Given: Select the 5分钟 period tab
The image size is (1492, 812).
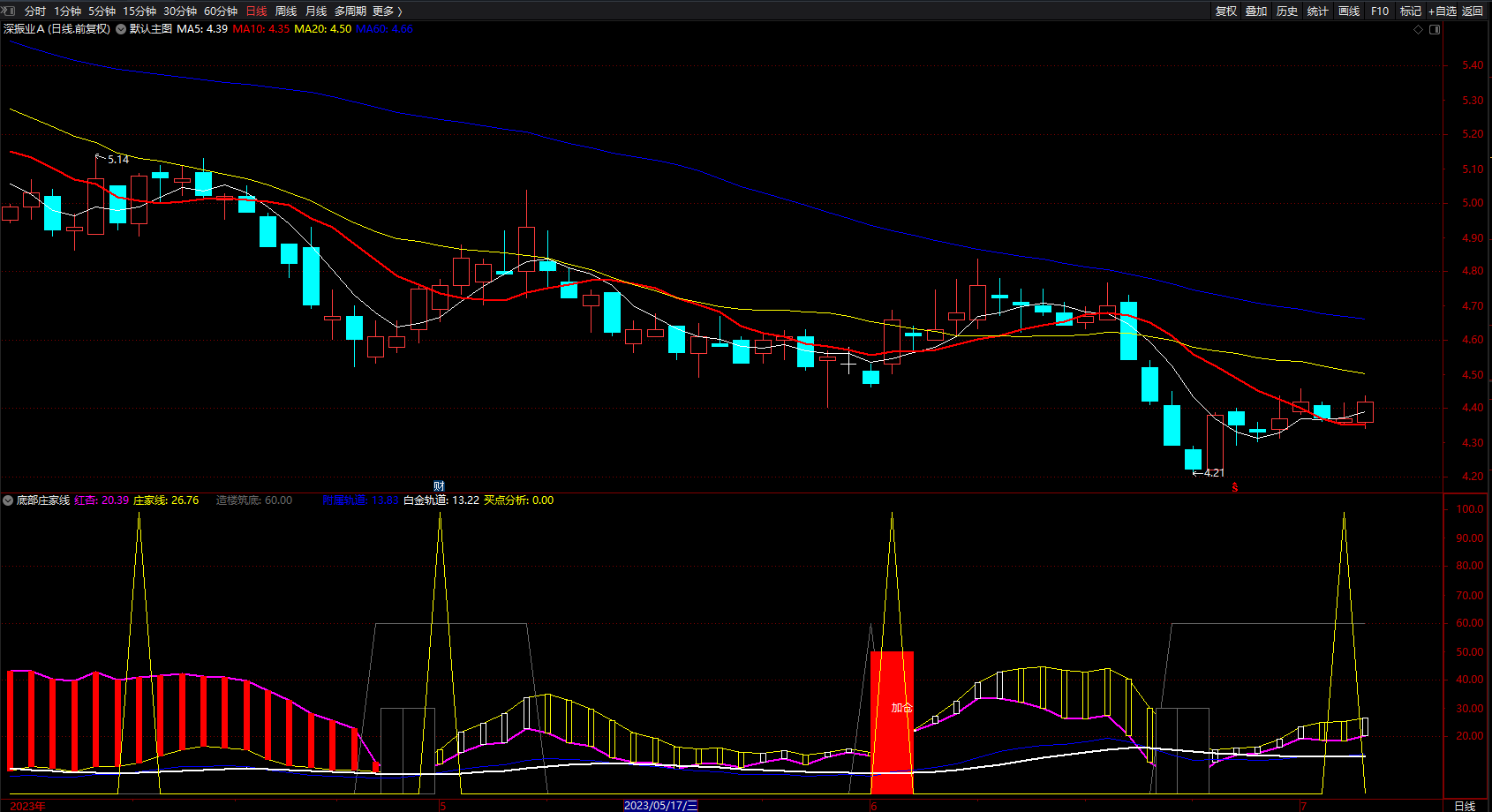Looking at the screenshot, I should [x=102, y=11].
